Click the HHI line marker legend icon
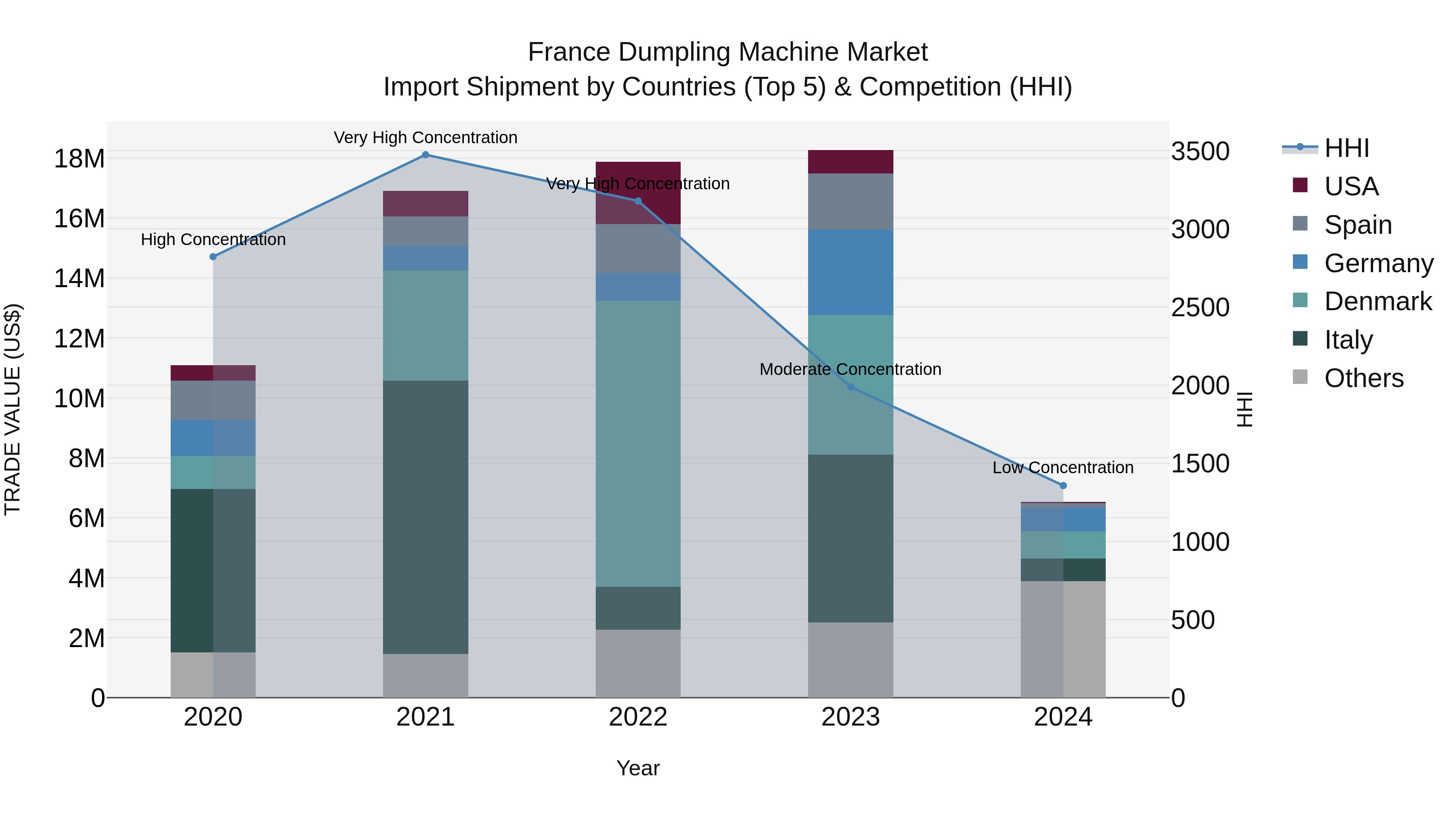Image resolution: width=1456 pixels, height=819 pixels. coord(1300,148)
